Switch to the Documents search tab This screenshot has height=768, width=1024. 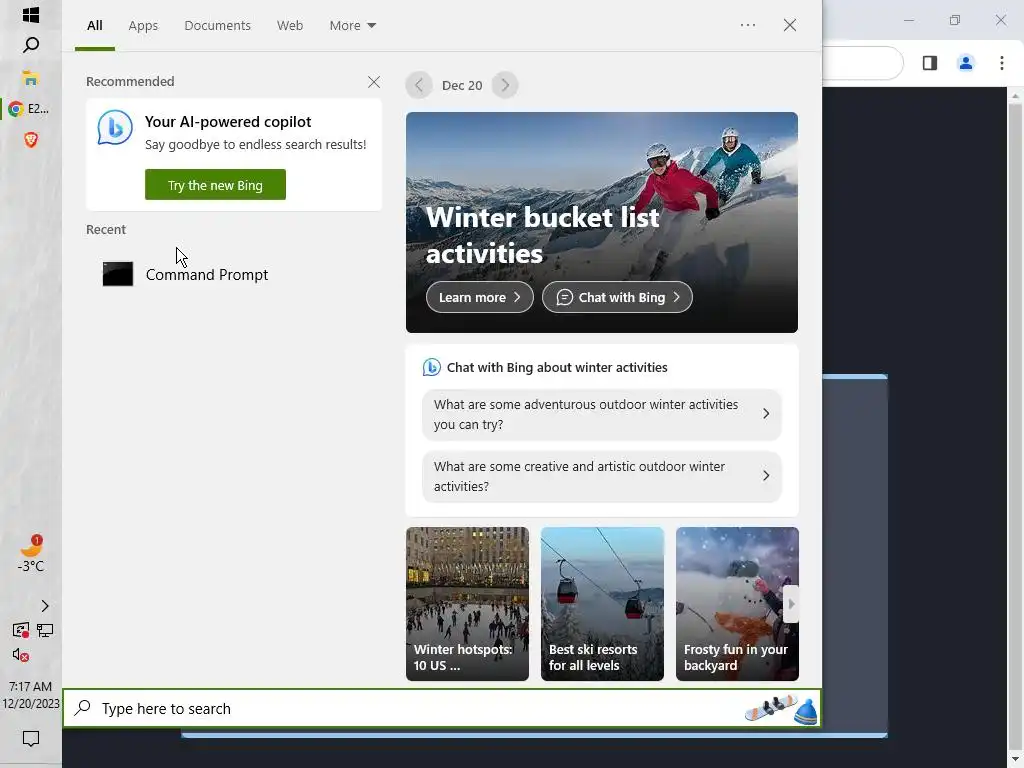(217, 25)
